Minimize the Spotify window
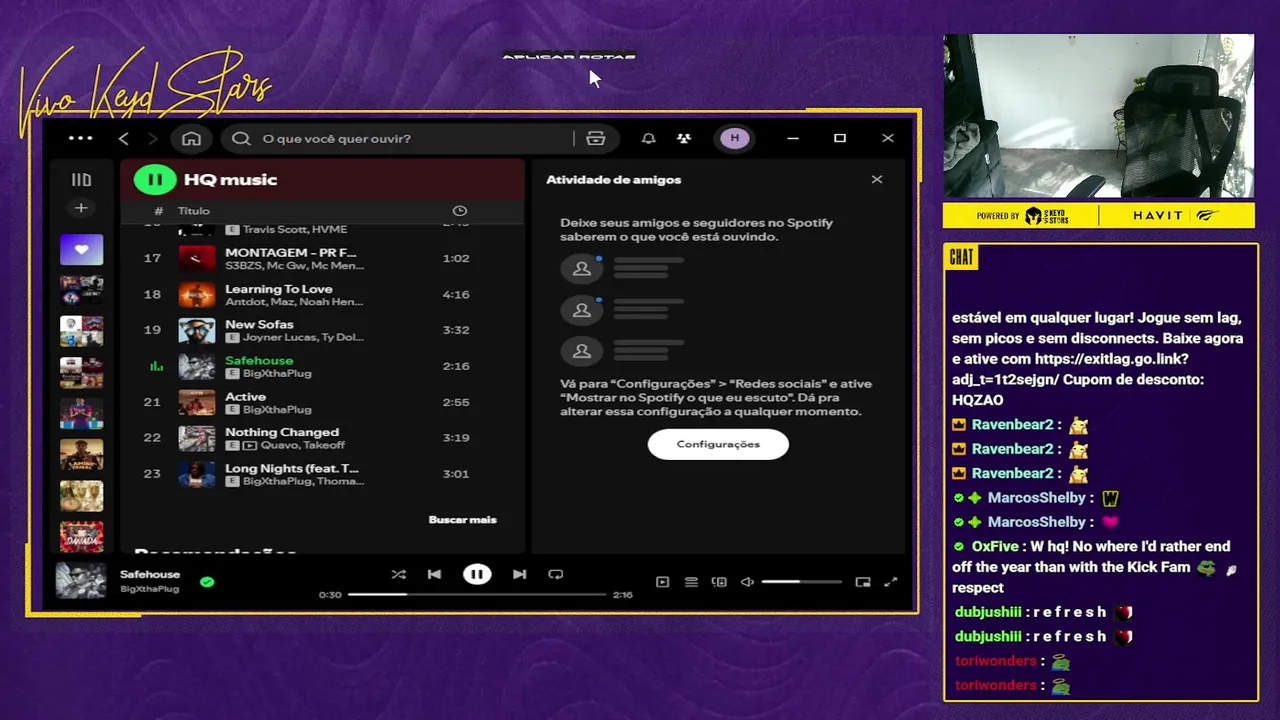 [x=793, y=138]
